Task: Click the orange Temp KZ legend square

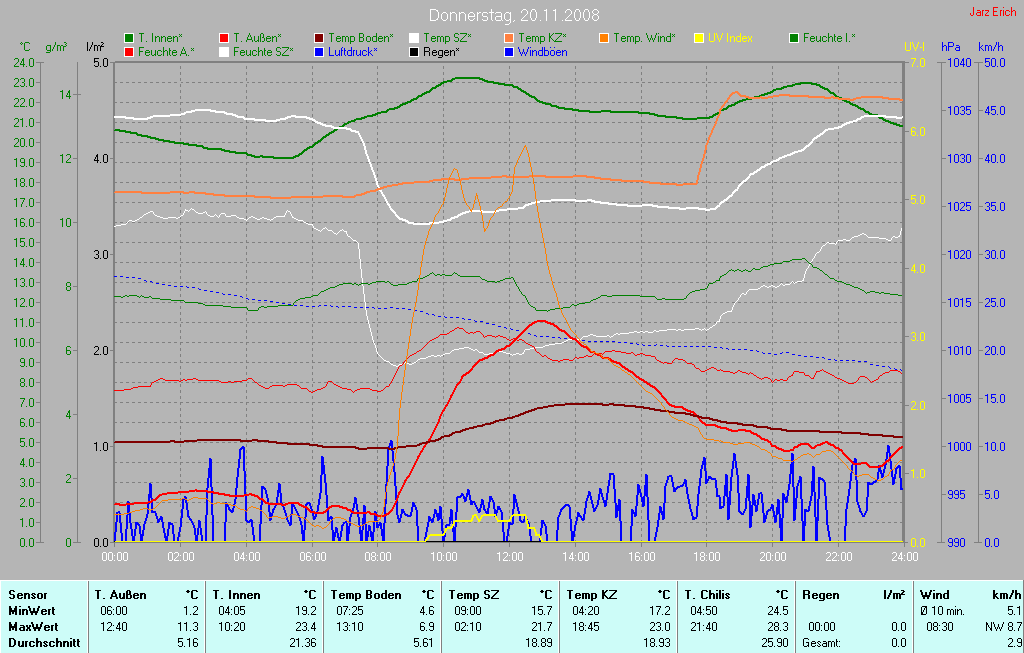Action: pyautogui.click(x=509, y=38)
